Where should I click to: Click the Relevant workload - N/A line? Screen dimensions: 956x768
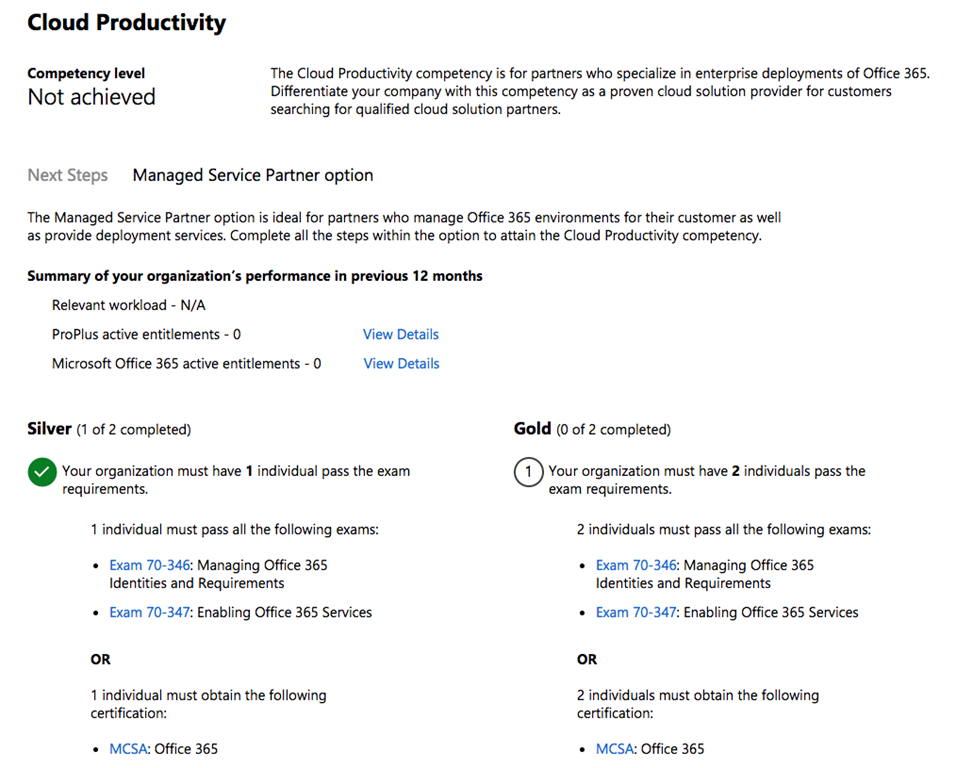pos(129,305)
